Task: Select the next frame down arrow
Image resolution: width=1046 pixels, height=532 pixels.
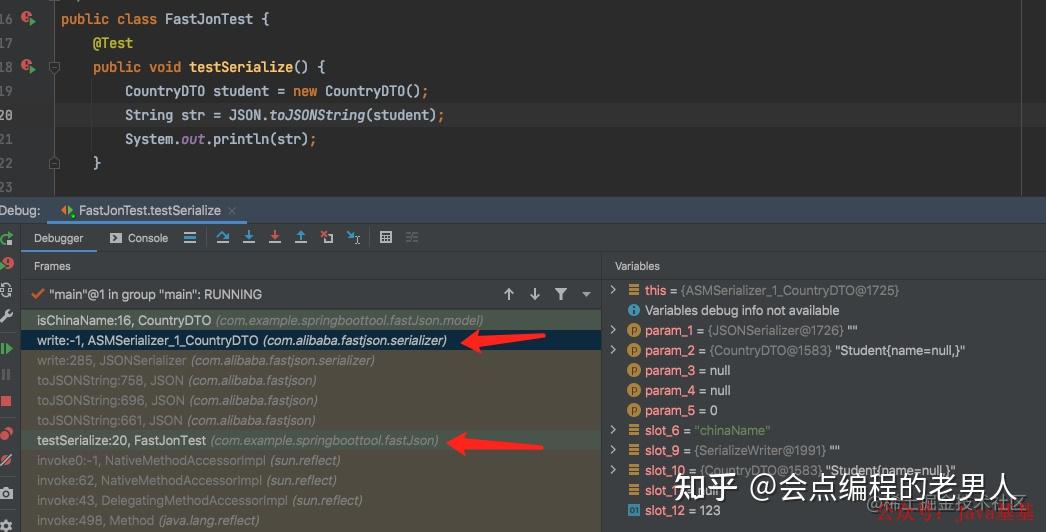Action: tap(535, 294)
